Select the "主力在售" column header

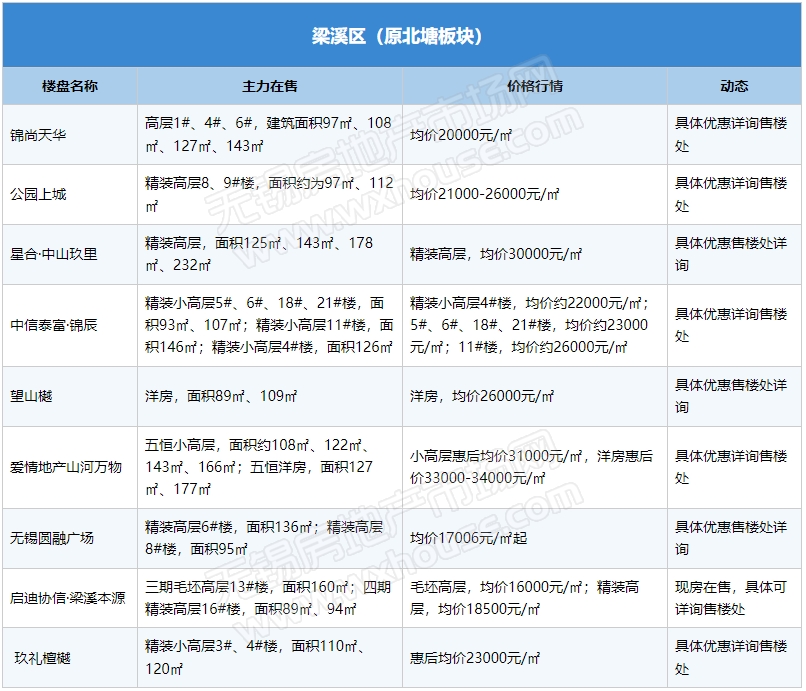[x=270, y=86]
